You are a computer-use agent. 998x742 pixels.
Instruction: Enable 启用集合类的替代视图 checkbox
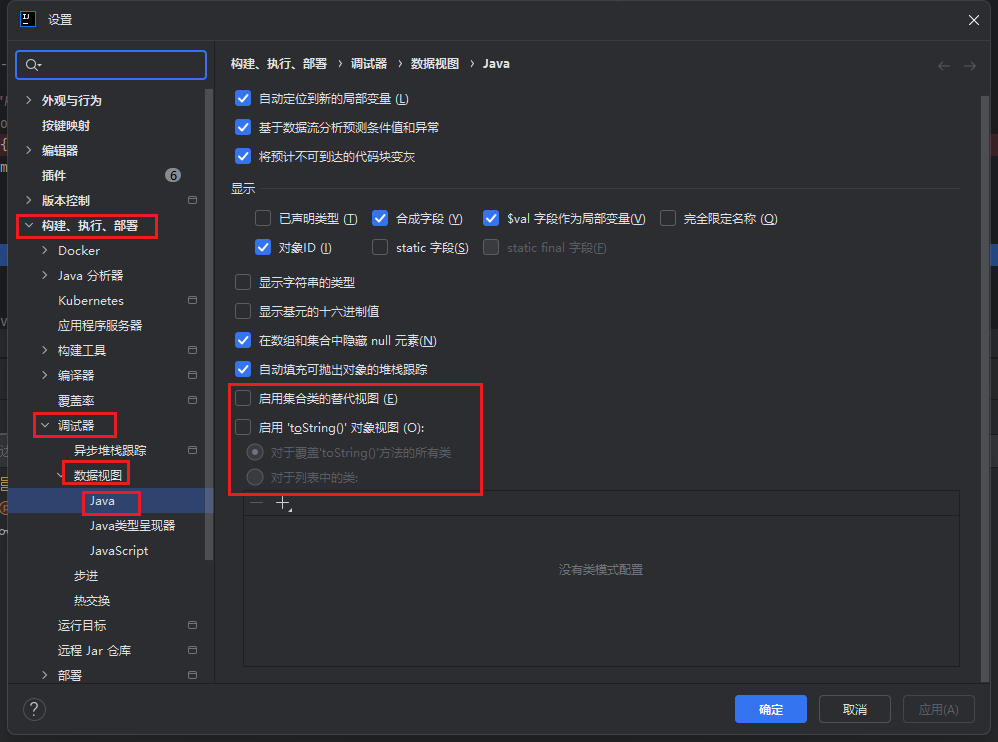tap(243, 398)
